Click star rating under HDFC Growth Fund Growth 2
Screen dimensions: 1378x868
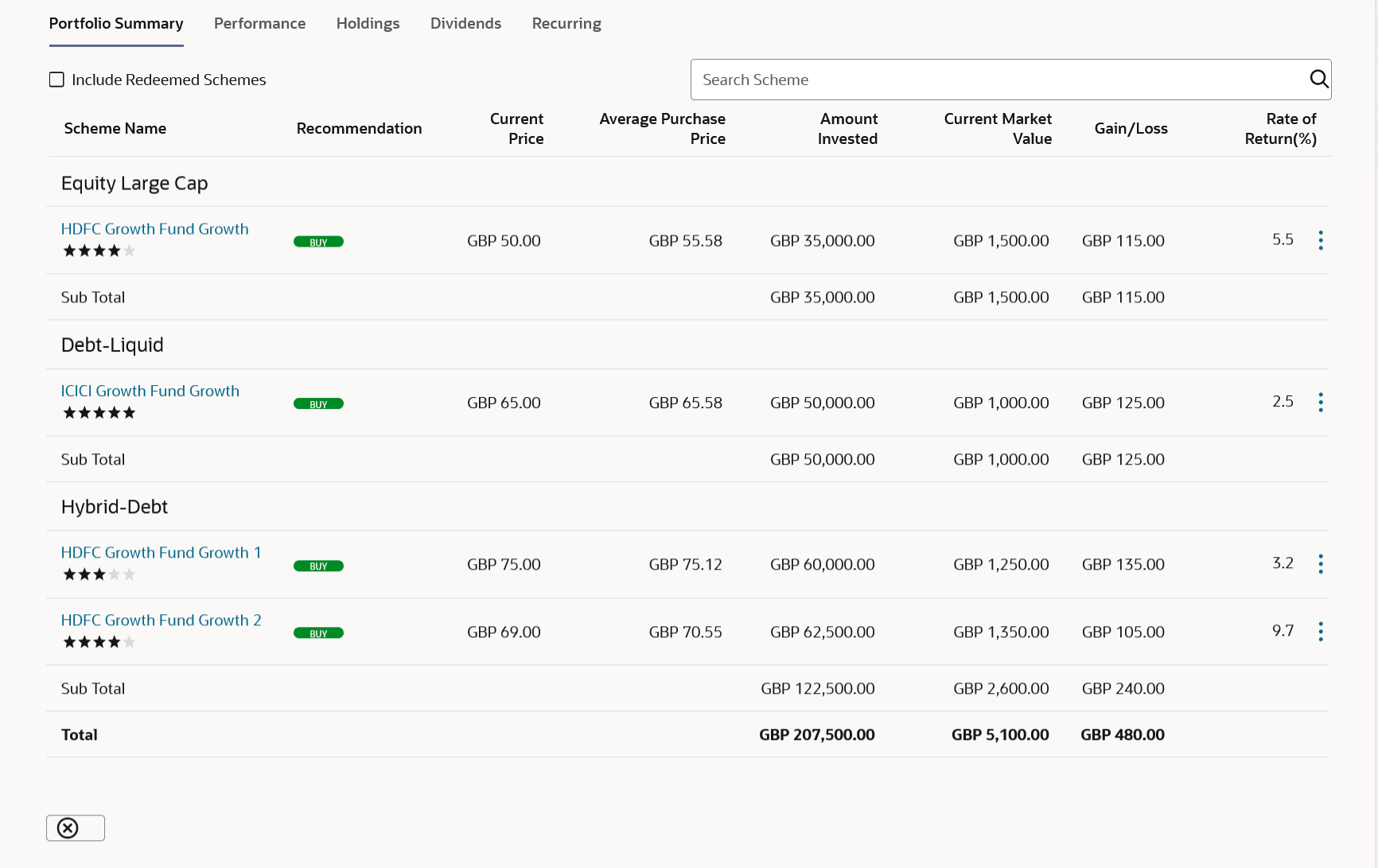(x=99, y=642)
